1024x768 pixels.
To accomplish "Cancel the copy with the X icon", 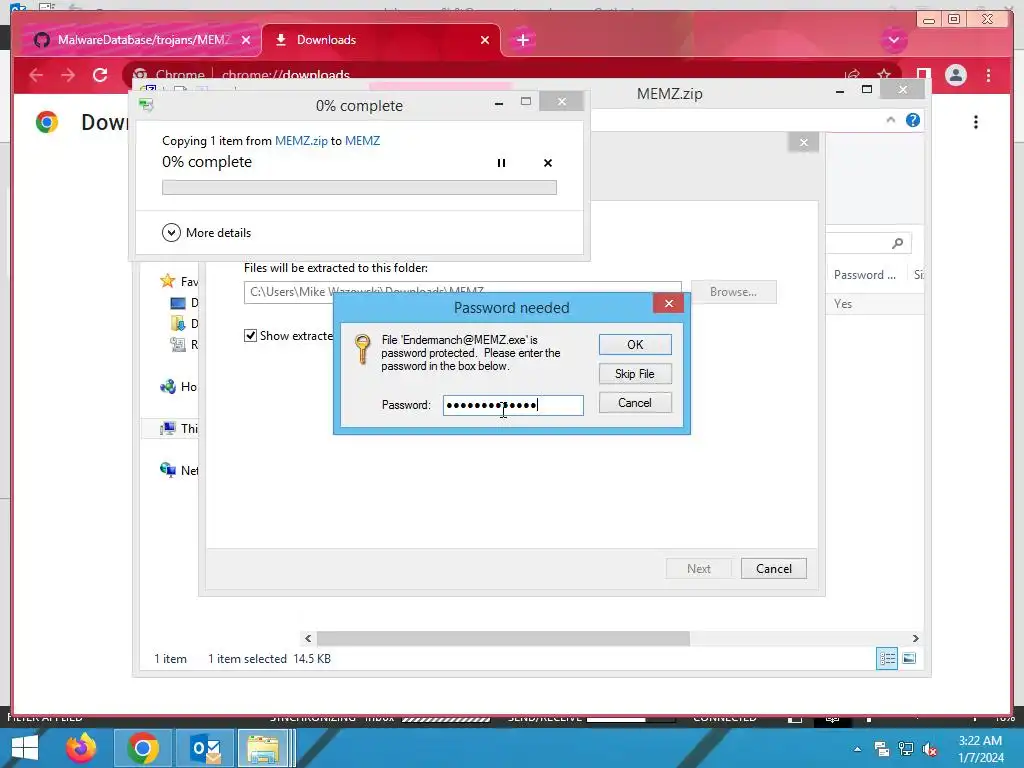I will coord(548,163).
